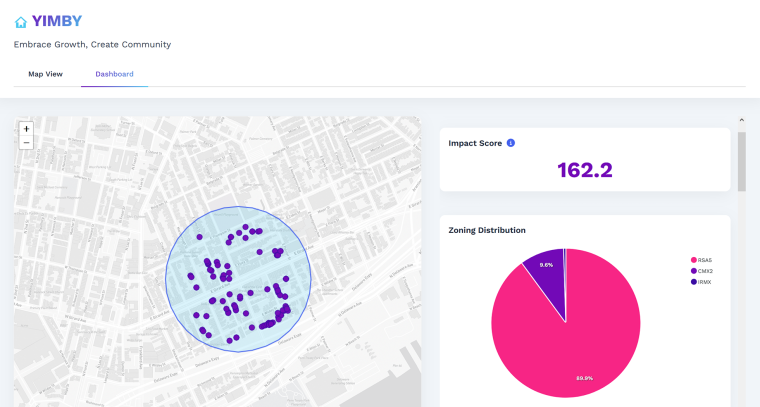Toggle RSA5 legend entry

(701, 260)
